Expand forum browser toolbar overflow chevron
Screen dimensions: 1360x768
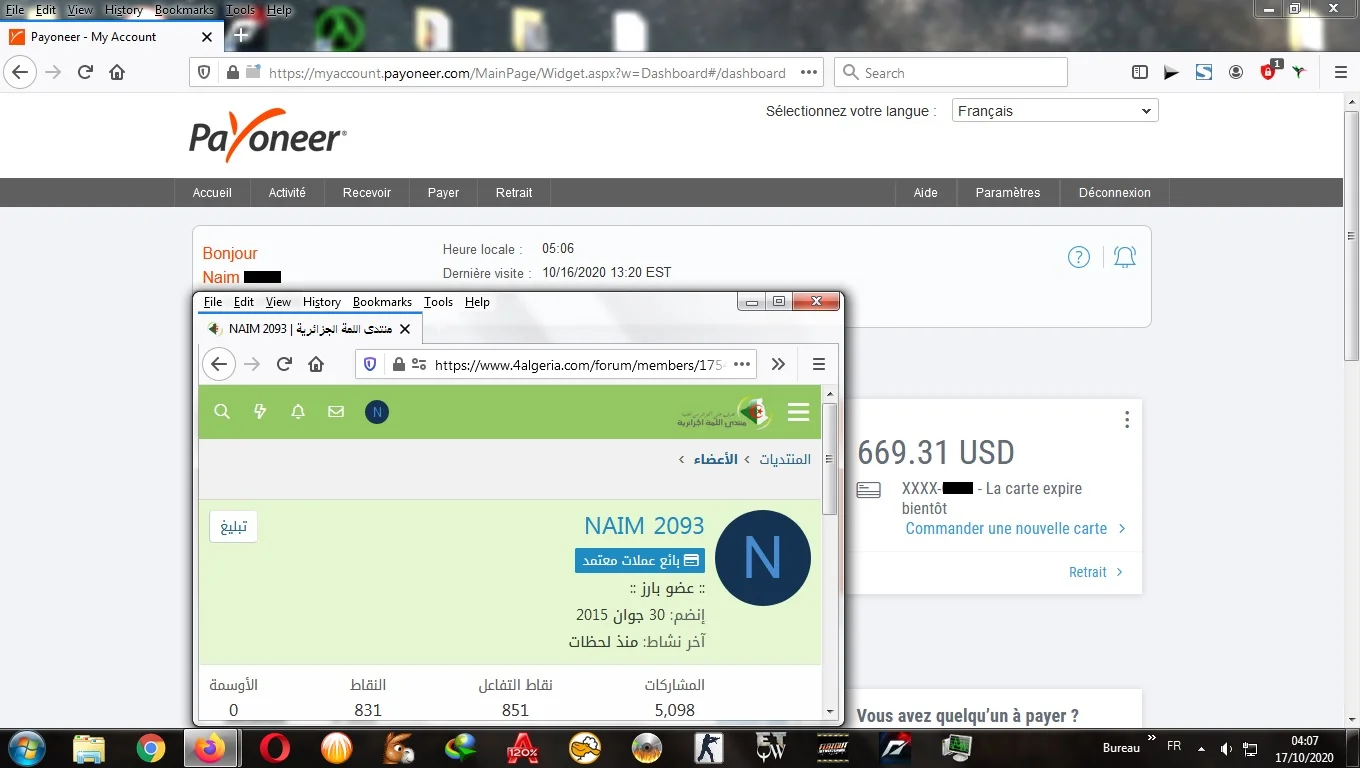[778, 364]
